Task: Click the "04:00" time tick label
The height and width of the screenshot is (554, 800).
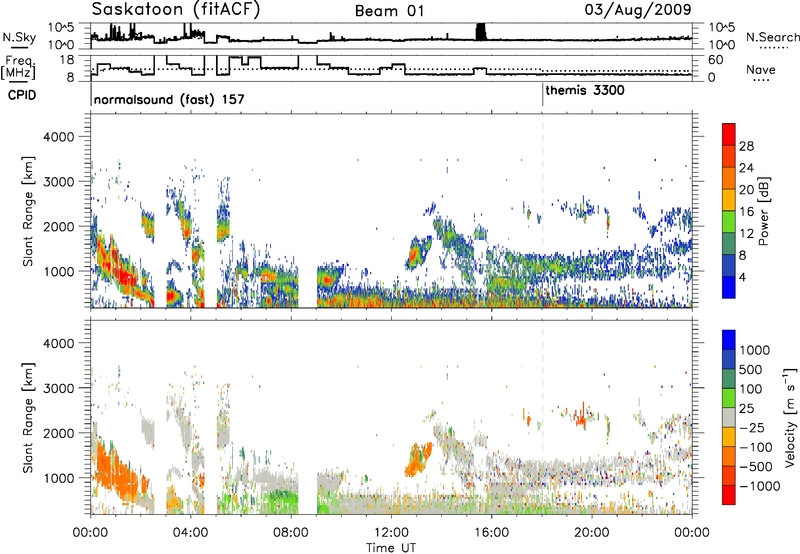Action: point(190,533)
